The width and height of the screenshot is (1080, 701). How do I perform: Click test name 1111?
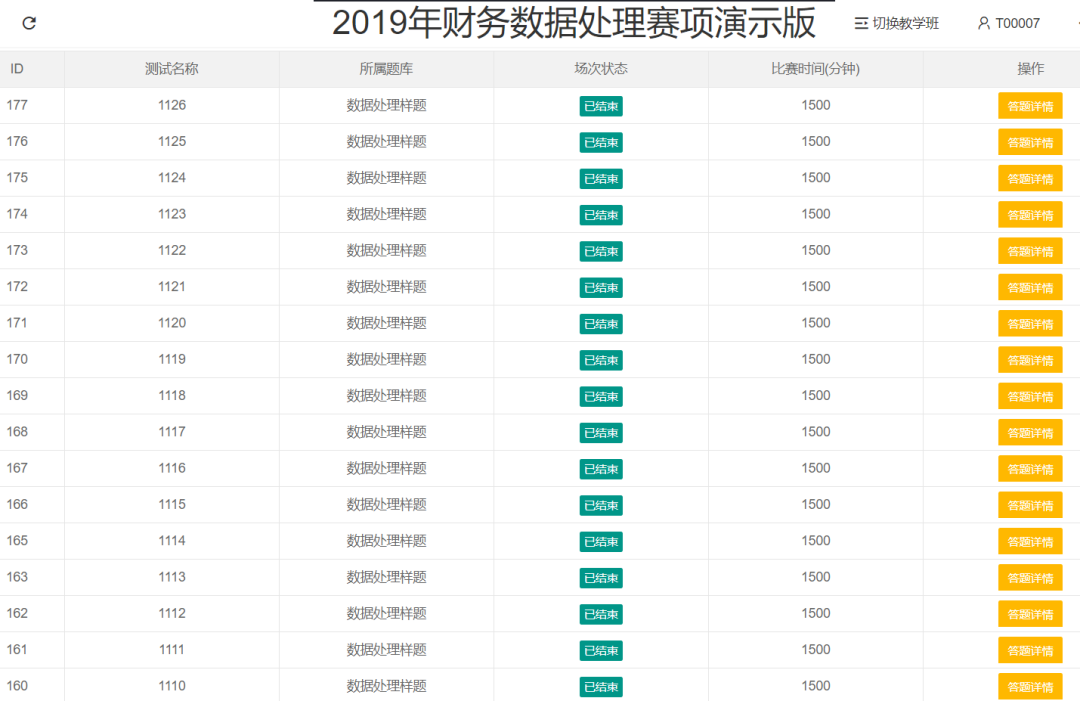172,649
